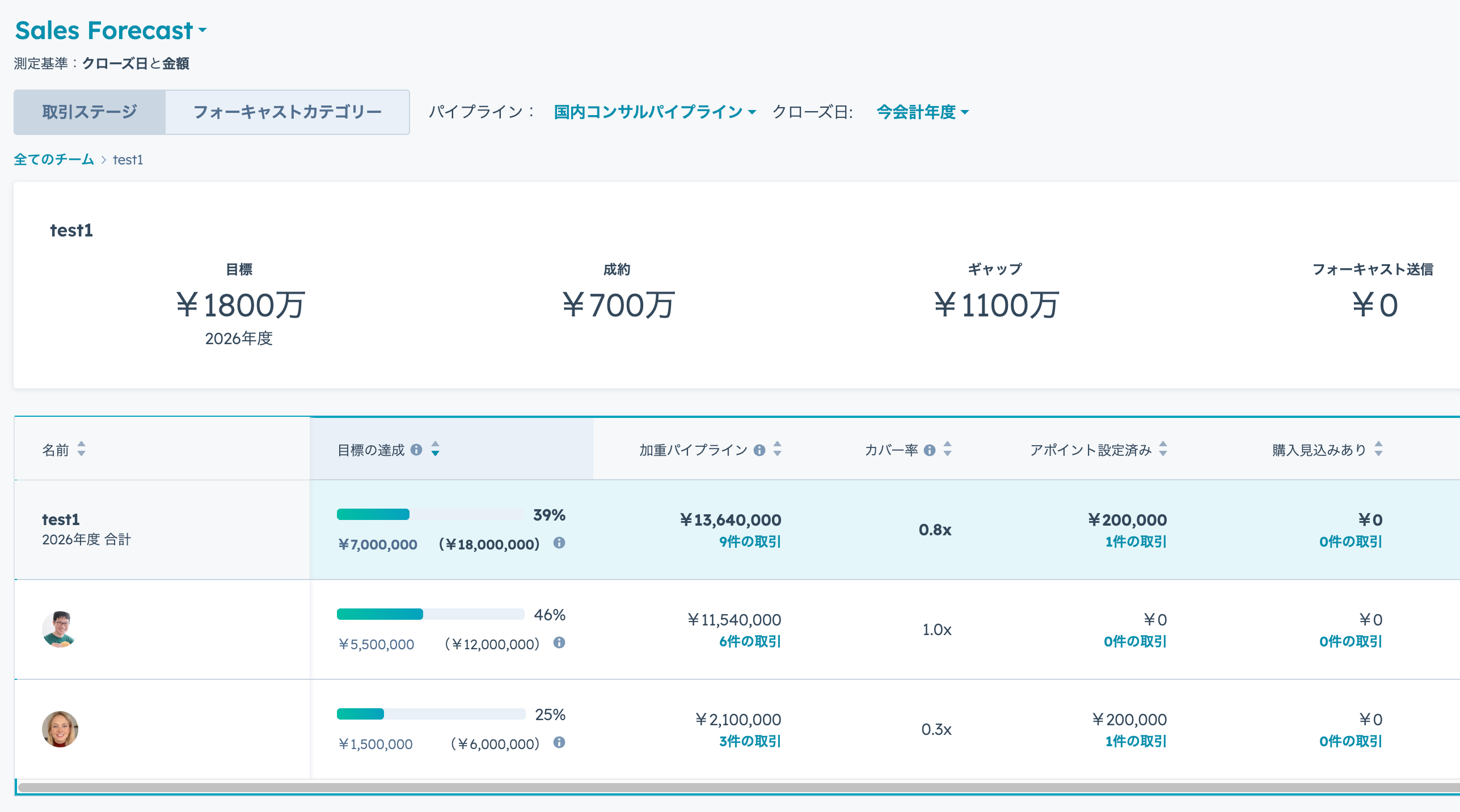Click info icon after ¥12,000,000 goal

559,642
